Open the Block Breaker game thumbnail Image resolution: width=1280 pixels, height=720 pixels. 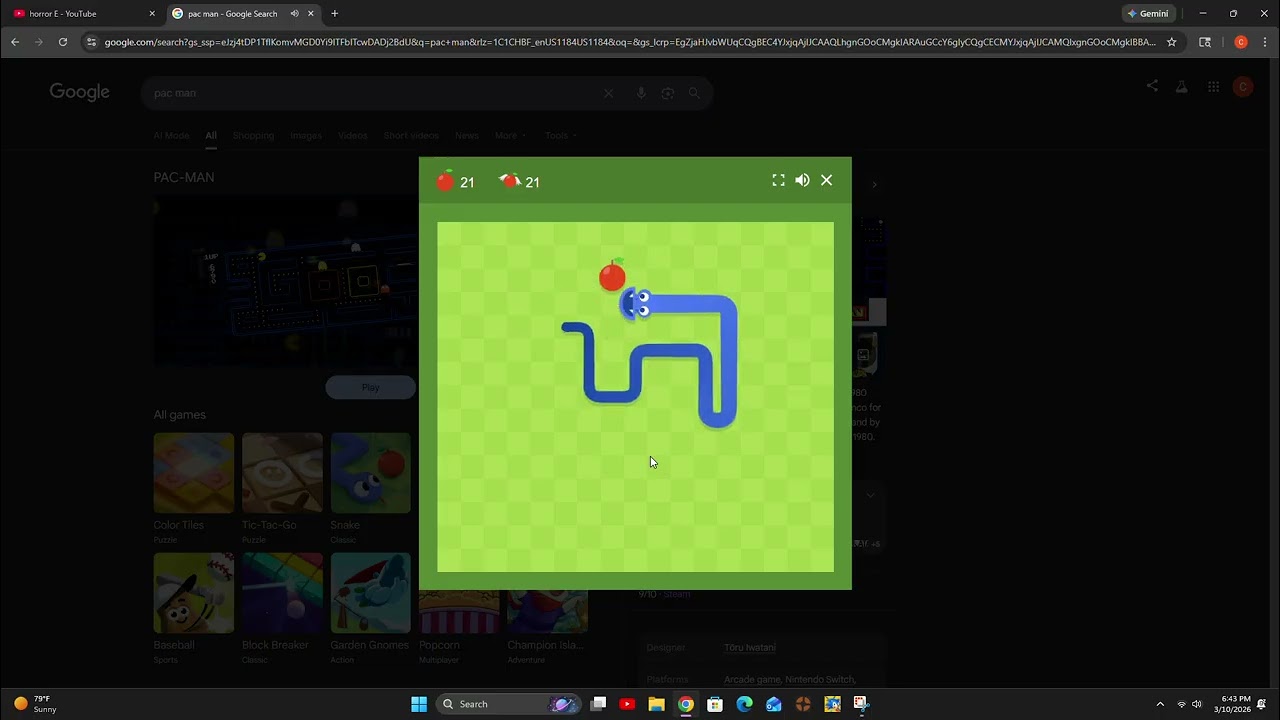coord(282,593)
